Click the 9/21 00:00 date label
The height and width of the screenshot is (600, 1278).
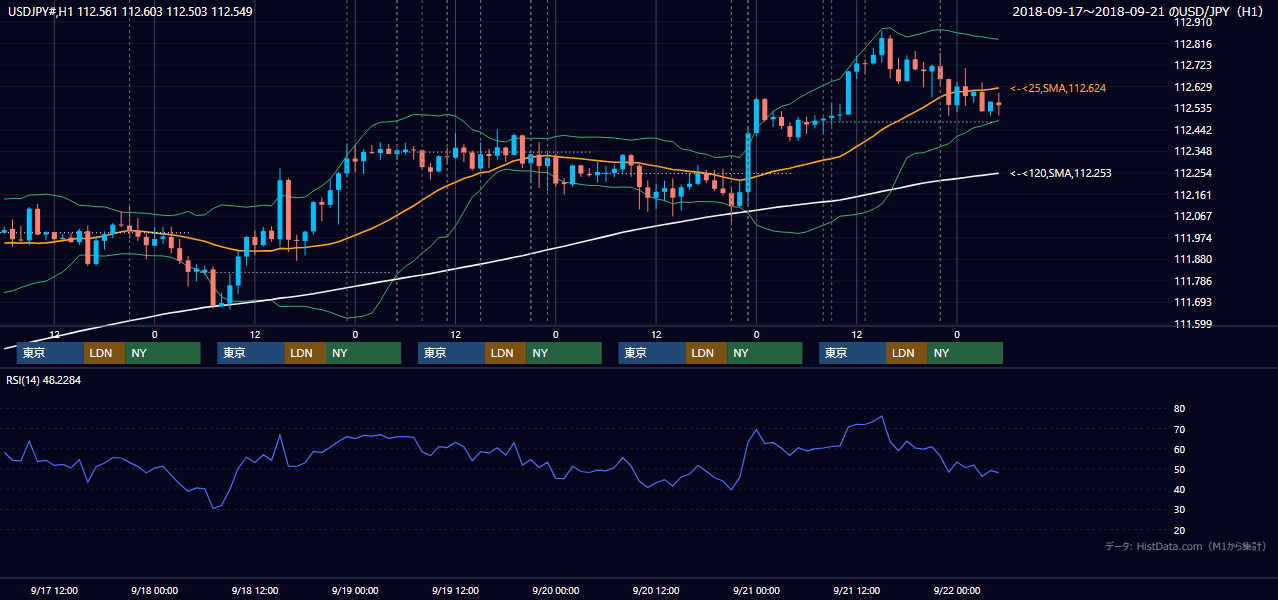(756, 590)
